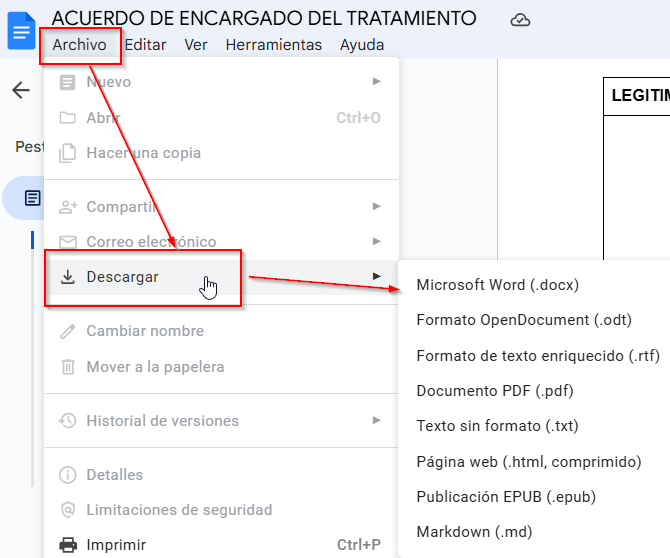Open the Herramientas menu

click(x=273, y=45)
